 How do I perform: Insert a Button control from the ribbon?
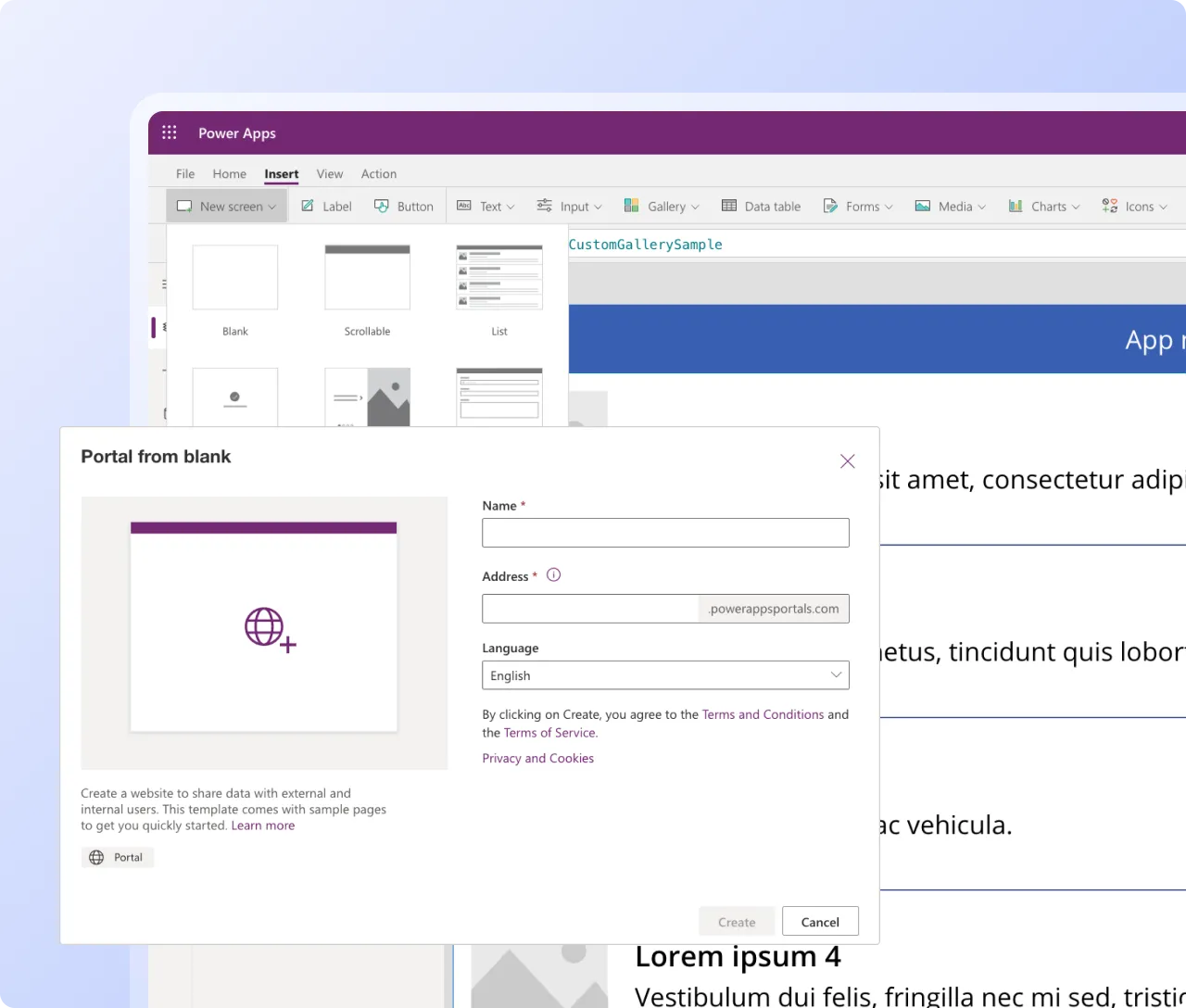[x=404, y=206]
